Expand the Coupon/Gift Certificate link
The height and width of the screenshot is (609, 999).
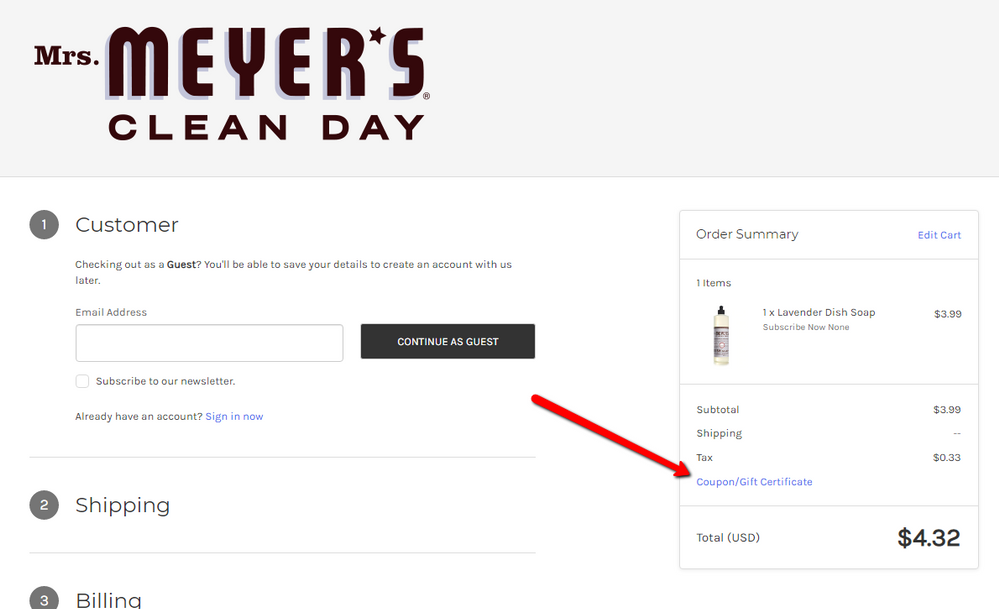[x=754, y=482]
